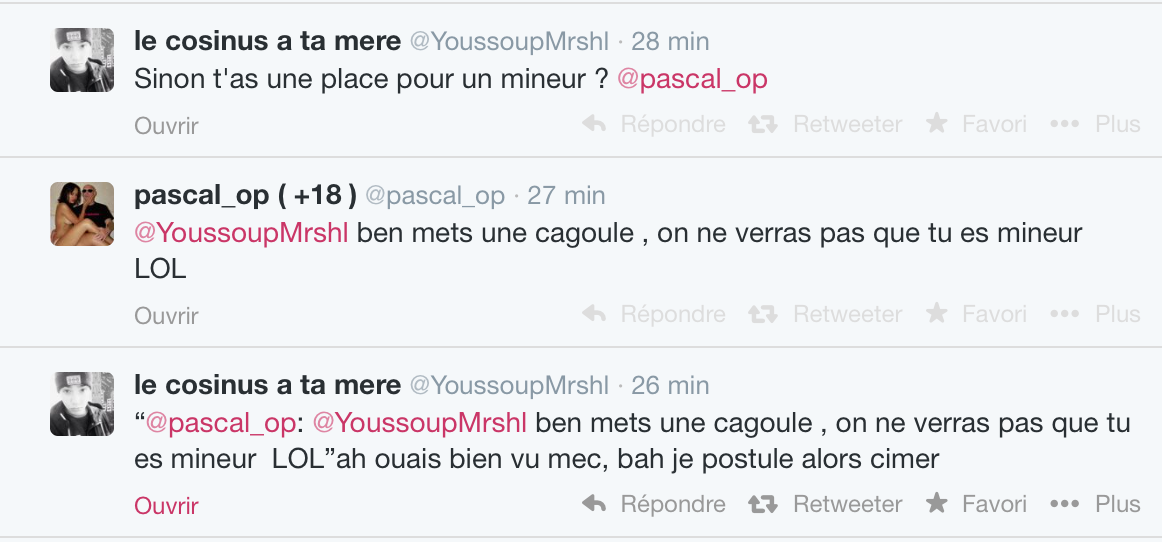Click pascal_op's profile avatar thumbnail

click(82, 214)
